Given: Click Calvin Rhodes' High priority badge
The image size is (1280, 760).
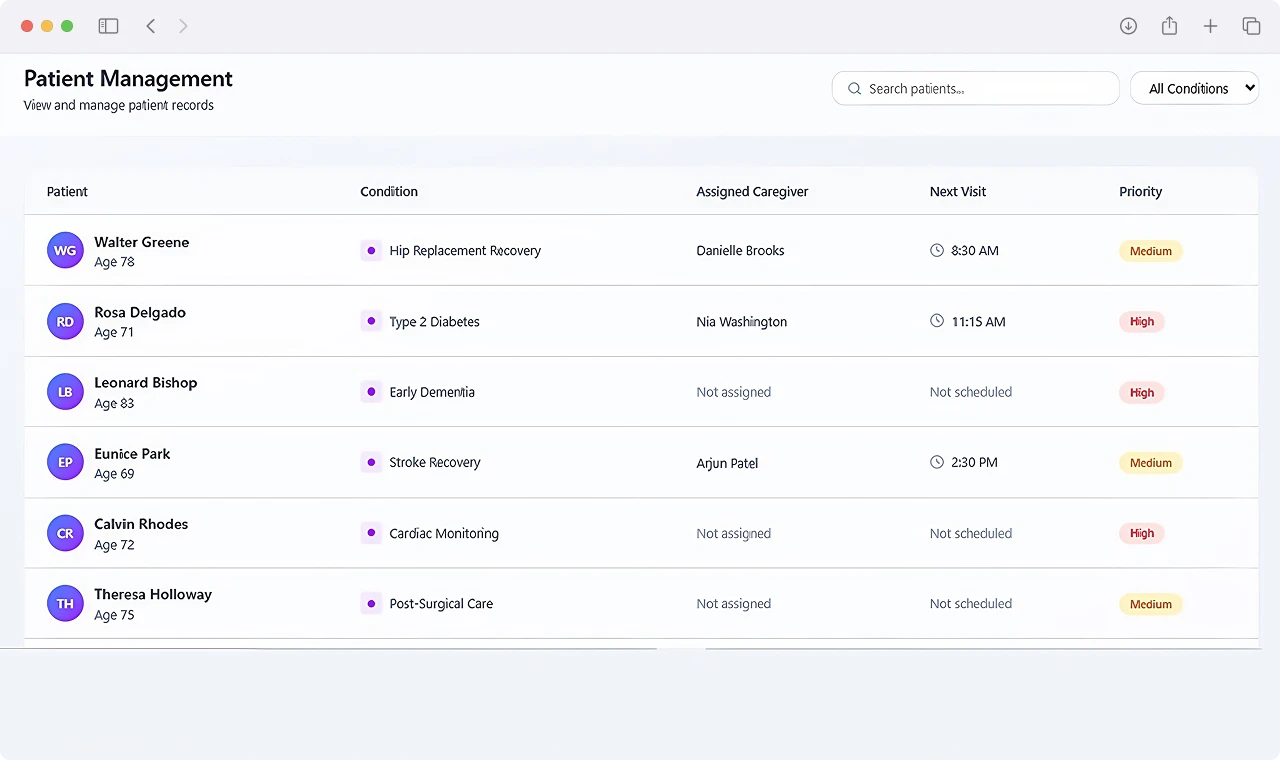Looking at the screenshot, I should click(x=1142, y=533).
